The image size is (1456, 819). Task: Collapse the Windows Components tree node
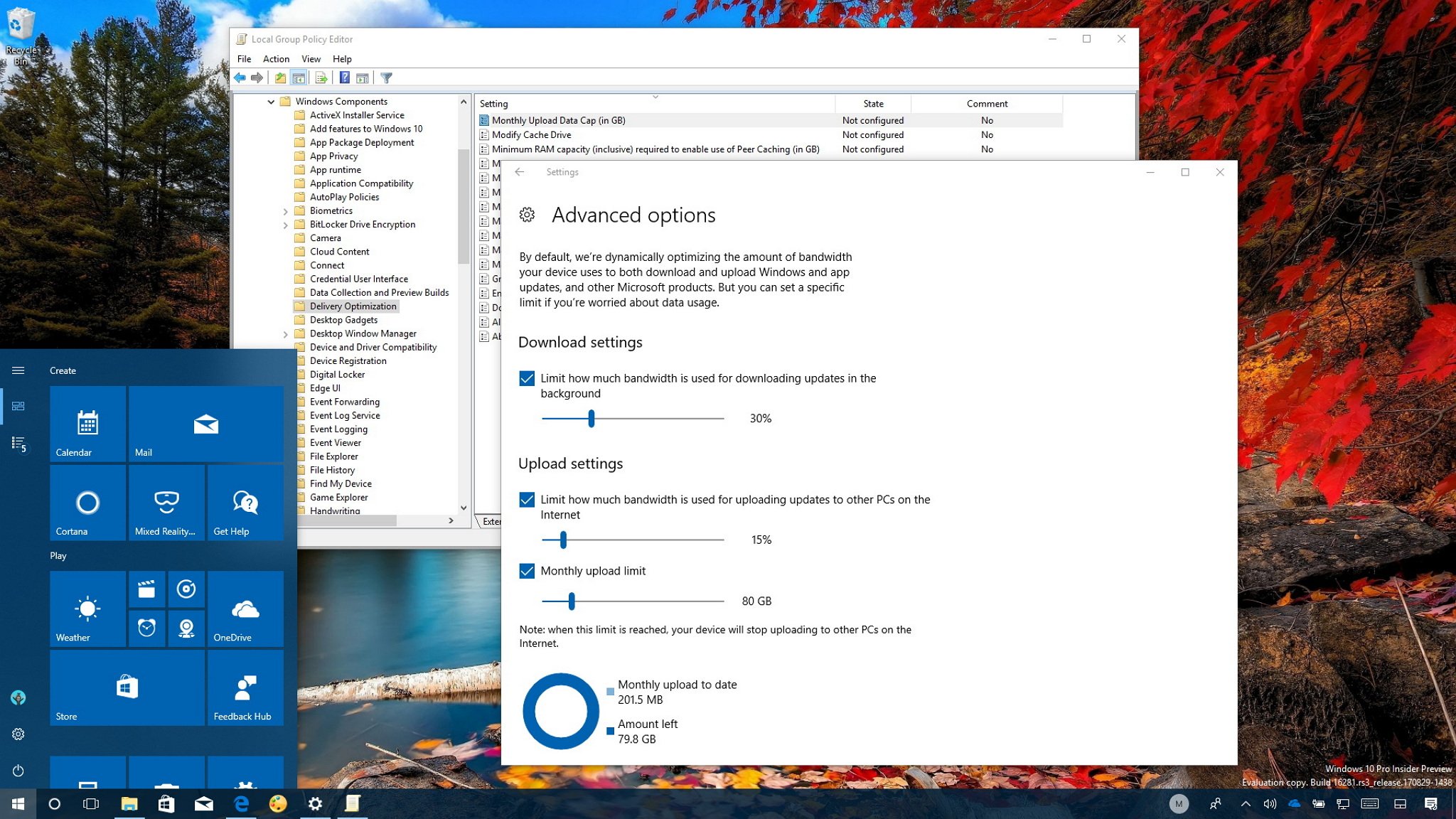pyautogui.click(x=271, y=102)
